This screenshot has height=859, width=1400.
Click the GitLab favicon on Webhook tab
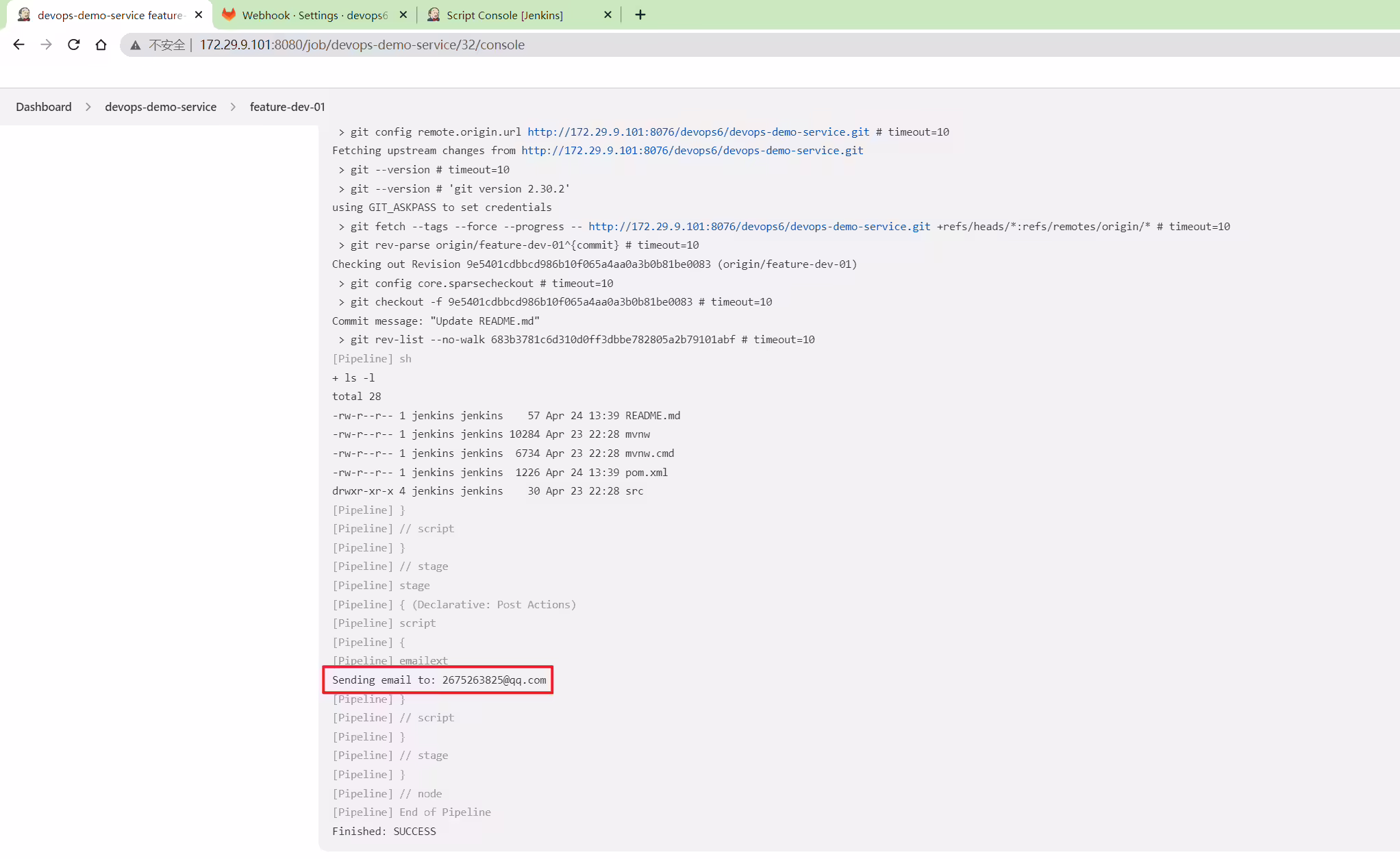click(229, 14)
